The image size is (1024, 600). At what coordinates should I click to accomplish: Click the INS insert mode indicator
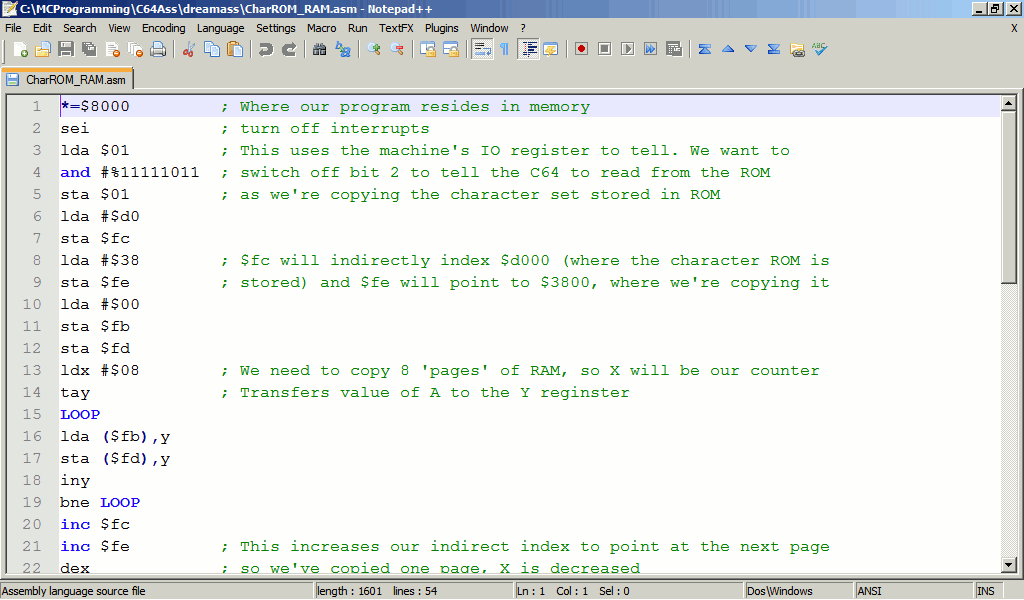[x=986, y=591]
